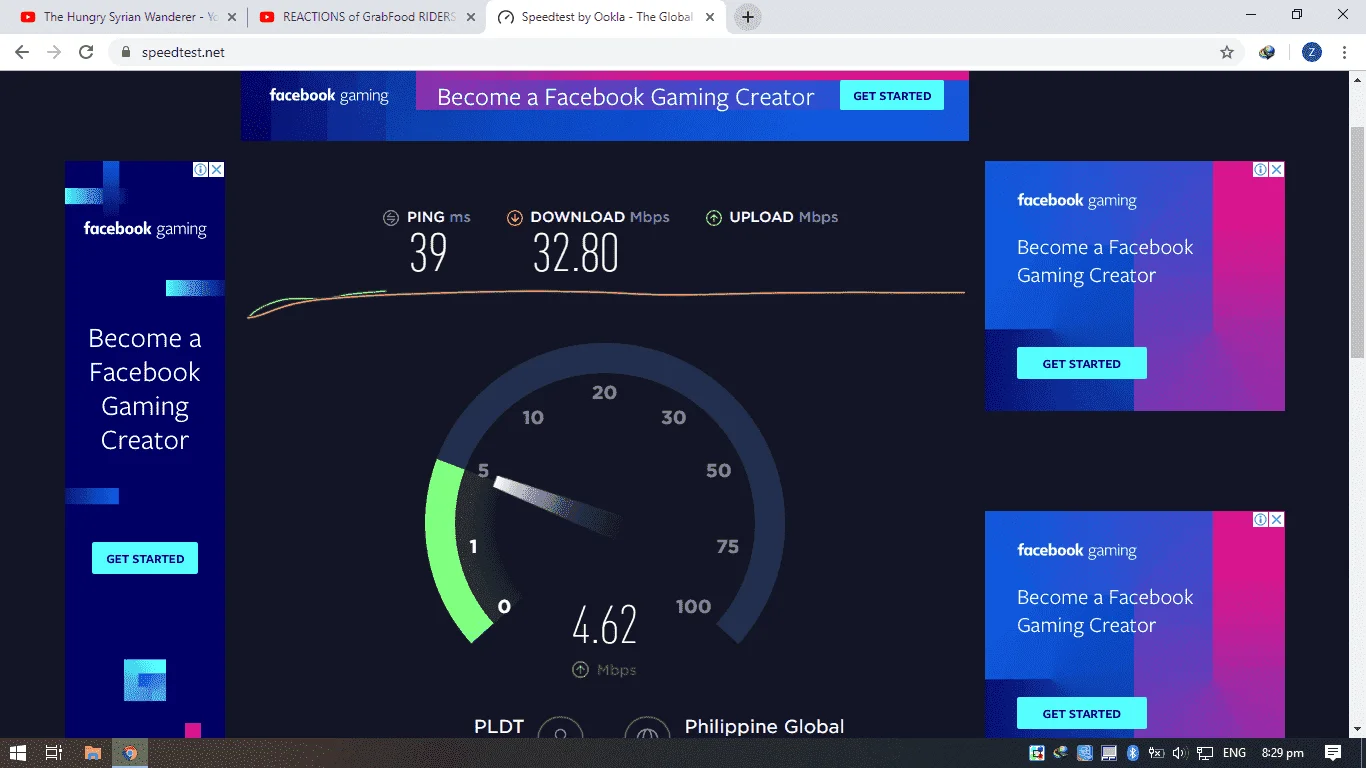The width and height of the screenshot is (1366, 768).
Task: Close the left sidebar ad
Action: pyautogui.click(x=217, y=170)
